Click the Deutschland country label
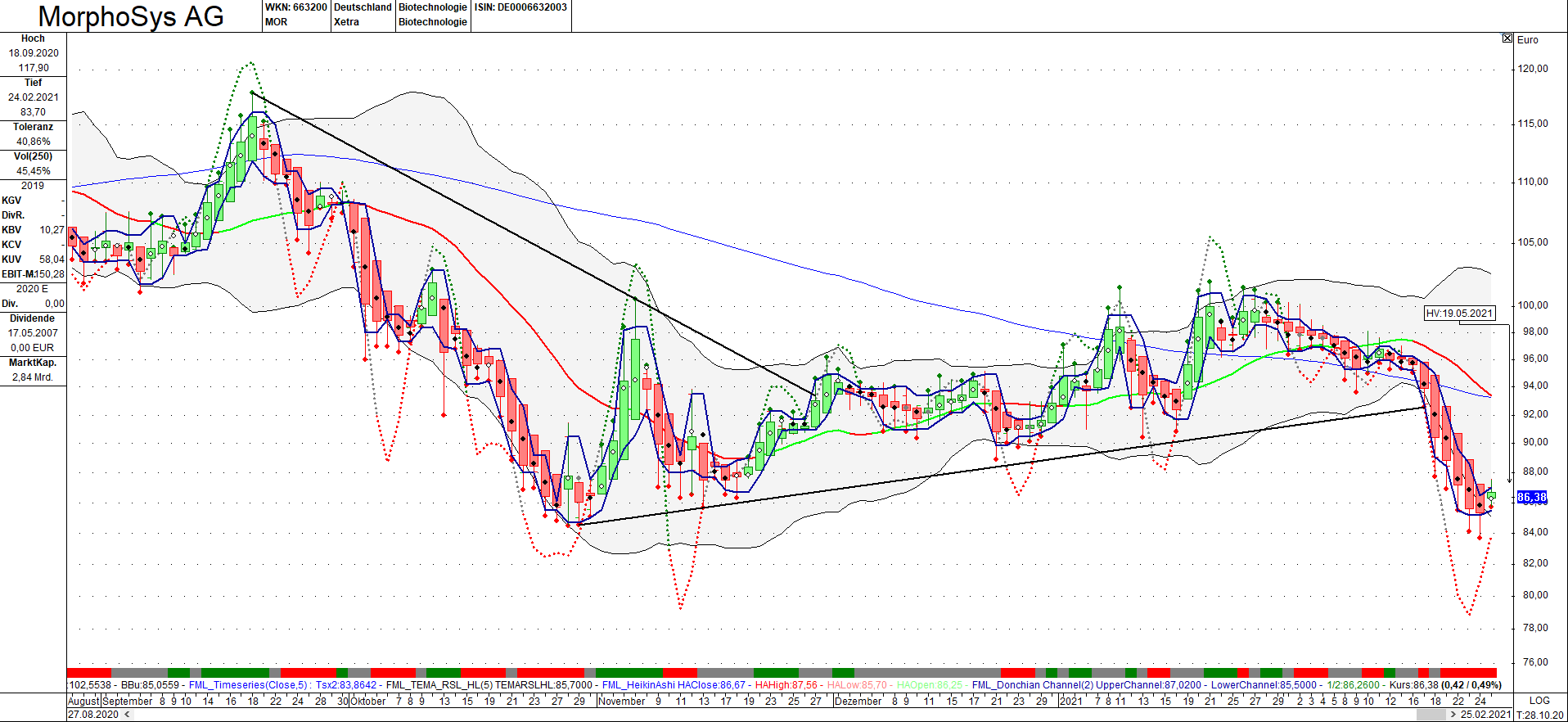This screenshot has width=1568, height=722. coord(363,7)
